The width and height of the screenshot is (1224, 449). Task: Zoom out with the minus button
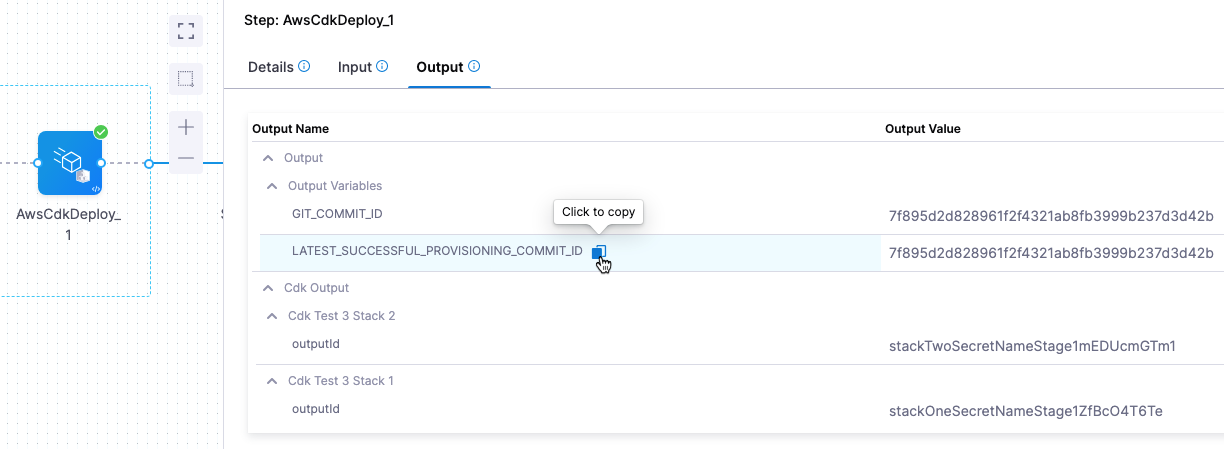click(x=185, y=158)
